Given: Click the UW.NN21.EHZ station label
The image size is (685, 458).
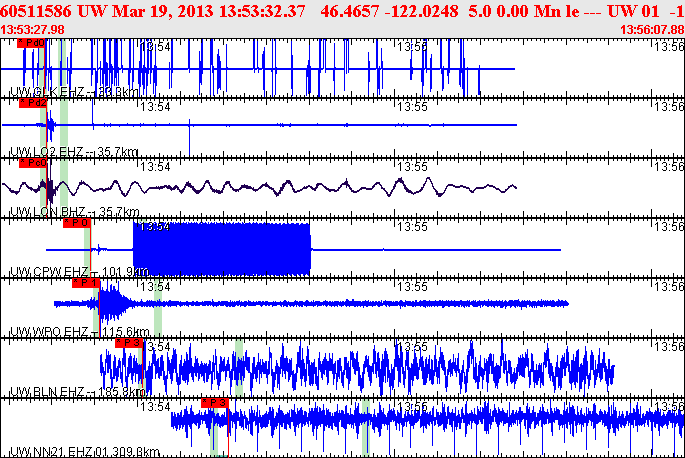Looking at the screenshot, I should 52,452.
